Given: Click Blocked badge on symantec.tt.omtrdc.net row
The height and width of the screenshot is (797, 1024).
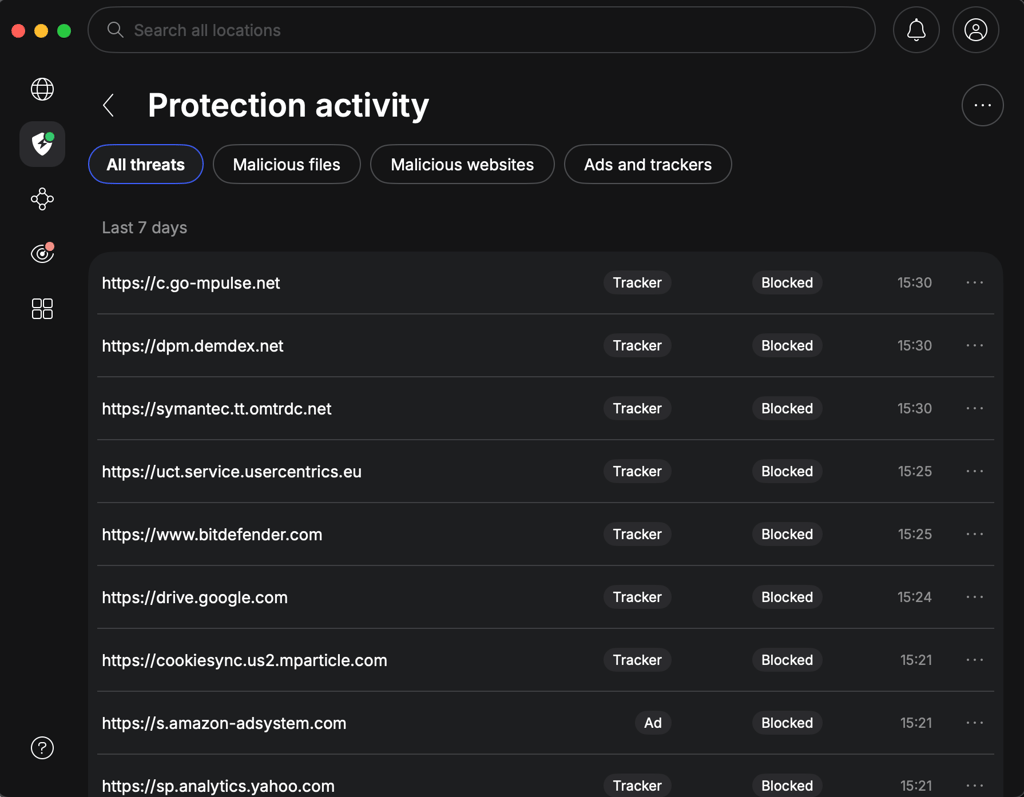Looking at the screenshot, I should point(787,408).
